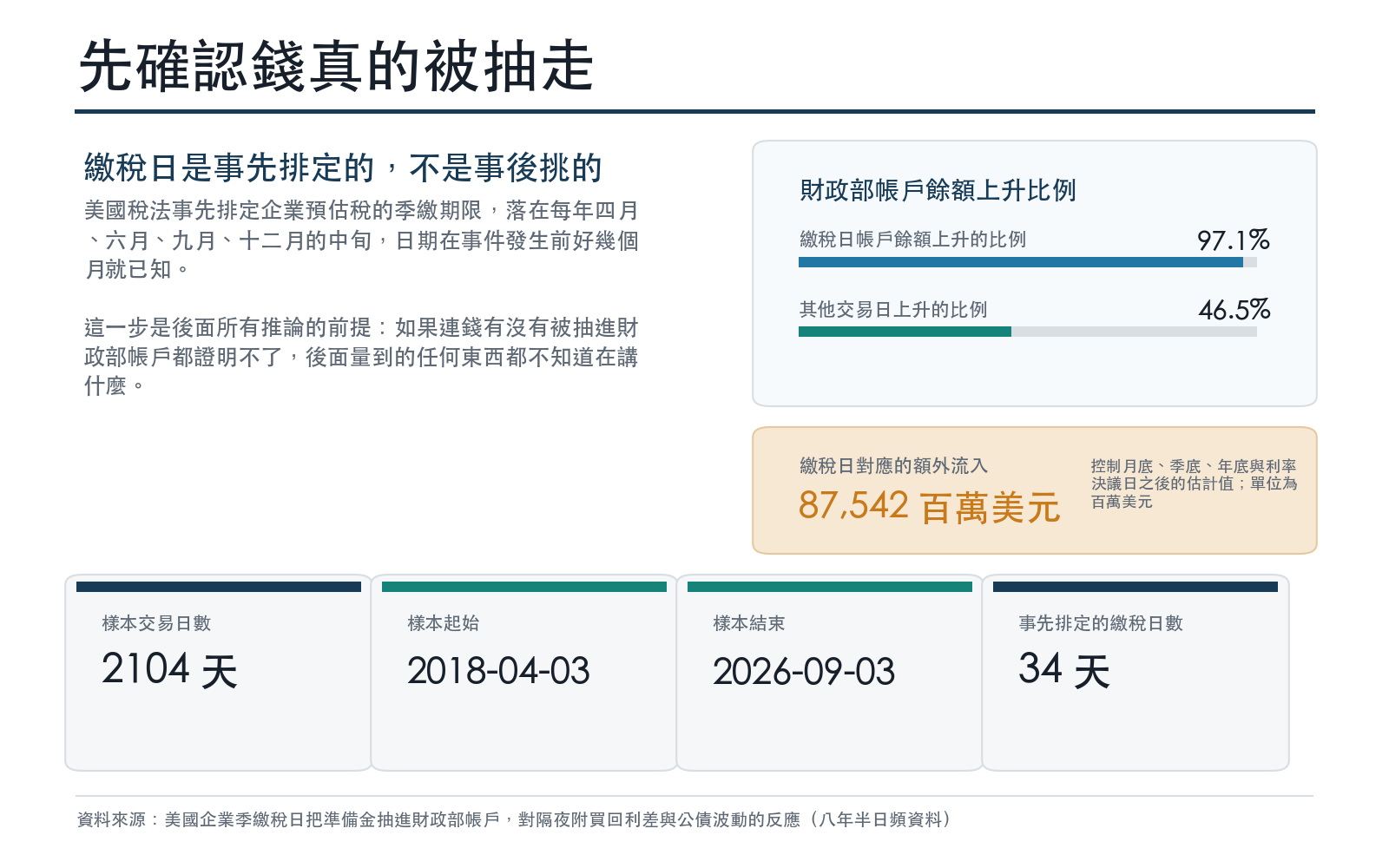Image resolution: width=1389 pixels, height=868 pixels.
Task: Click the label 繳稅日帳戶餘額上升的比例
Action: pyautogui.click(x=912, y=240)
